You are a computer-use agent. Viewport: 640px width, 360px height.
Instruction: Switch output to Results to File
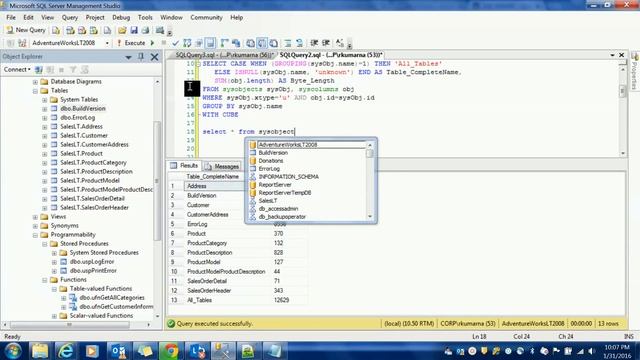(x=273, y=43)
